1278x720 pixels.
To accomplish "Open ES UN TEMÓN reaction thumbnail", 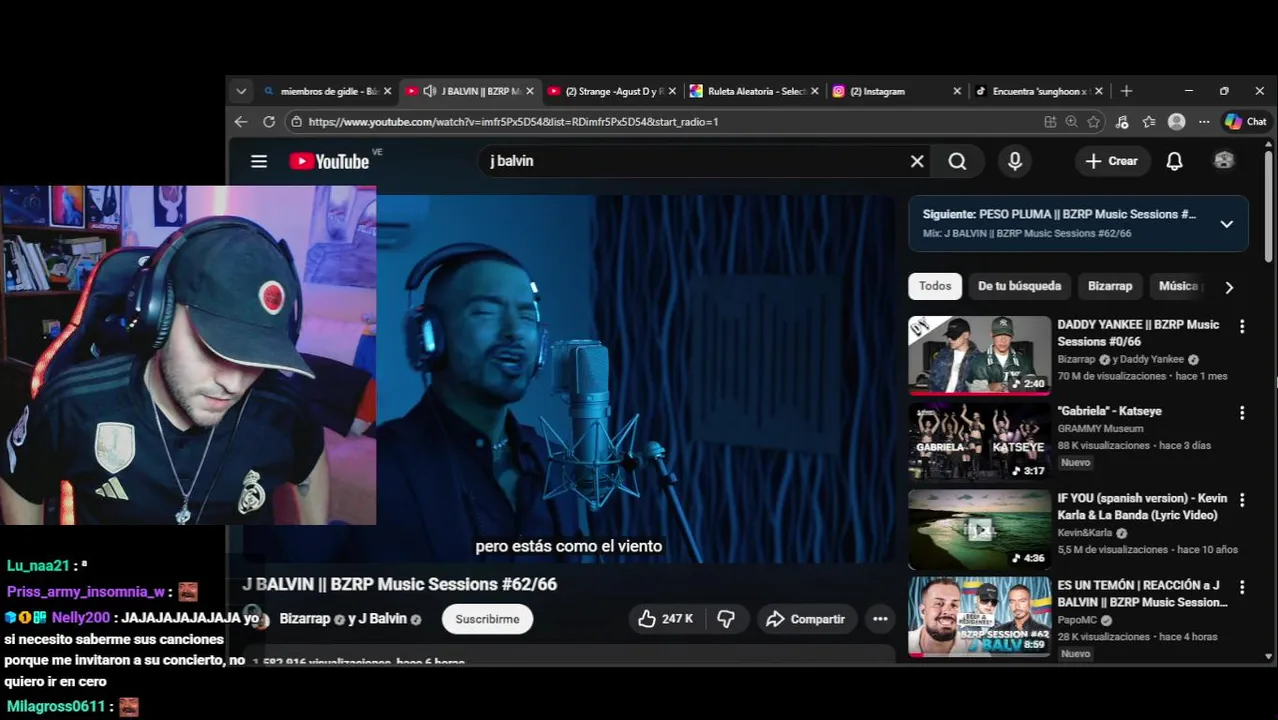I will pos(979,616).
